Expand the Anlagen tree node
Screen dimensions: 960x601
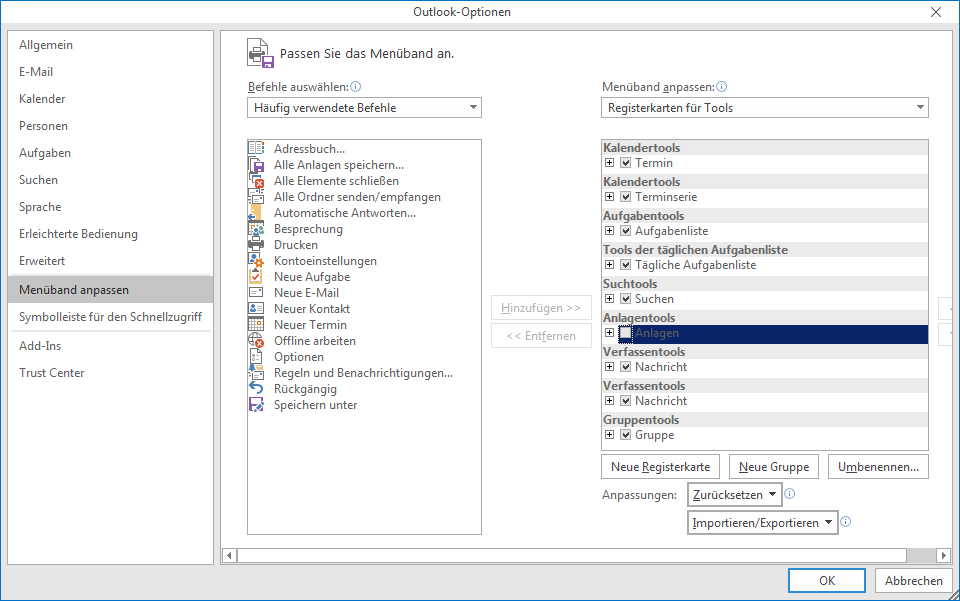tap(610, 333)
